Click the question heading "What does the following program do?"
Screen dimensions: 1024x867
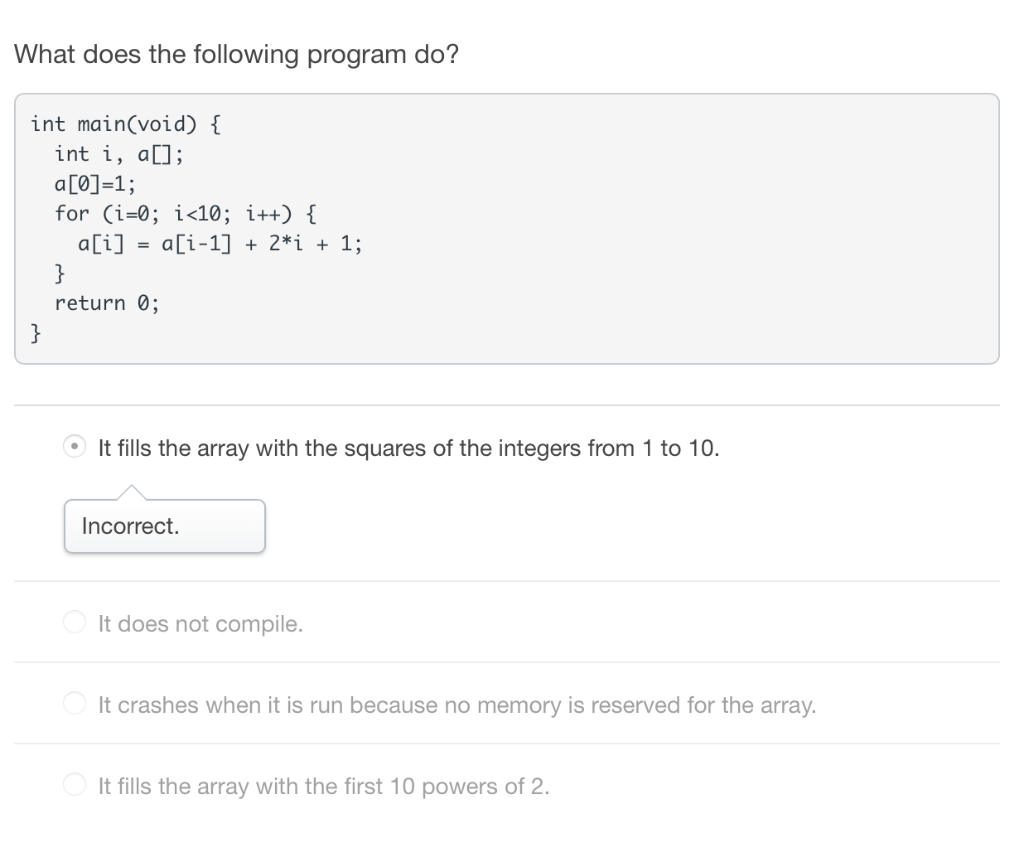[236, 55]
